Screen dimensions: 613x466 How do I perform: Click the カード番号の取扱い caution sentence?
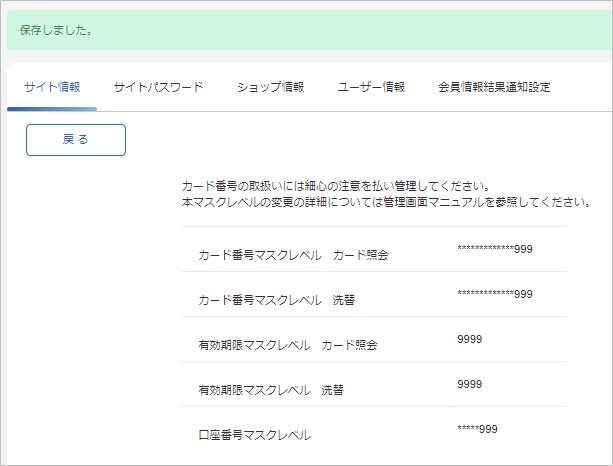(x=336, y=186)
